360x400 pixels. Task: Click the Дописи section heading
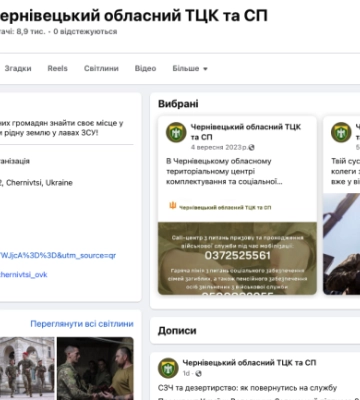[177, 331]
